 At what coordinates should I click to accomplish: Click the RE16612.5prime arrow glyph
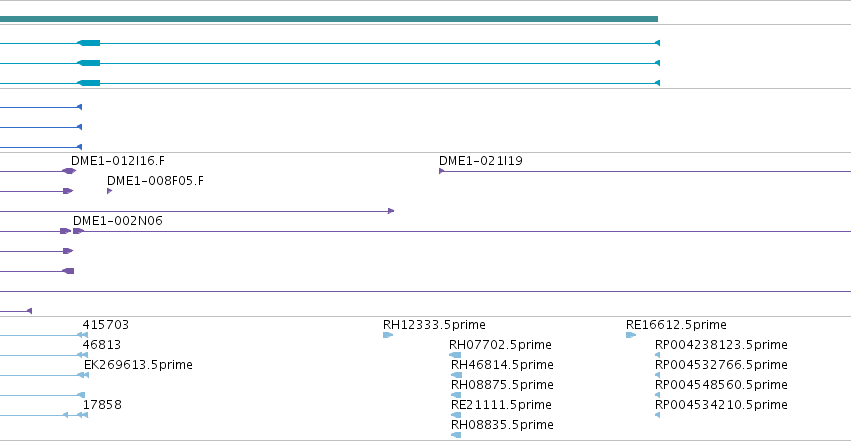point(631,335)
